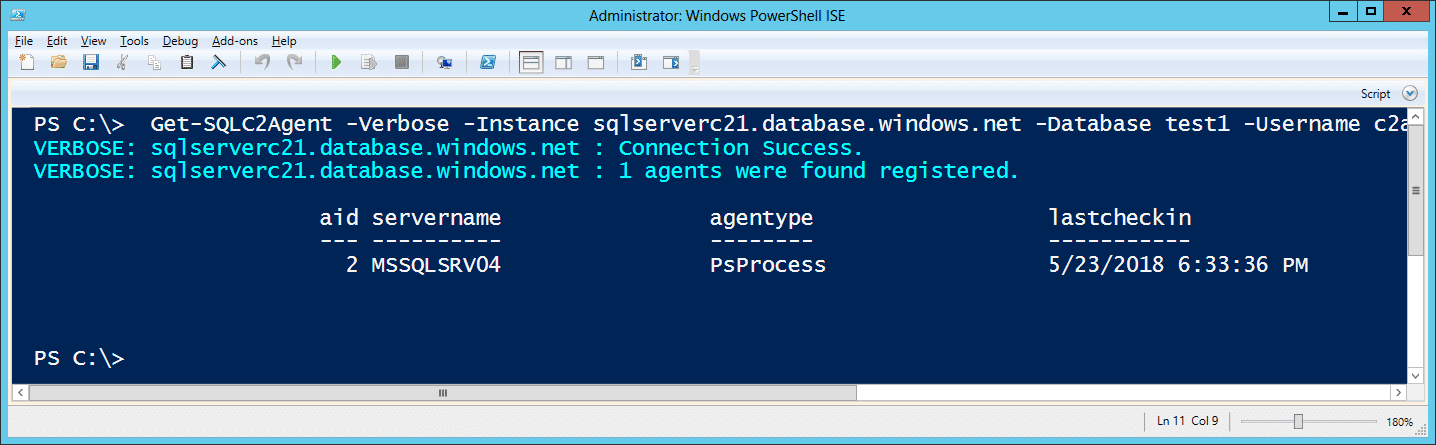Click the Show Command Add-on button
1436x445 pixels.
pos(671,63)
